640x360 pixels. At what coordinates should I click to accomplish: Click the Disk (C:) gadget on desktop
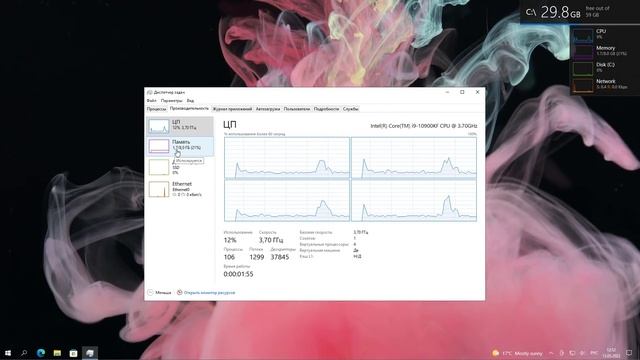(x=605, y=68)
